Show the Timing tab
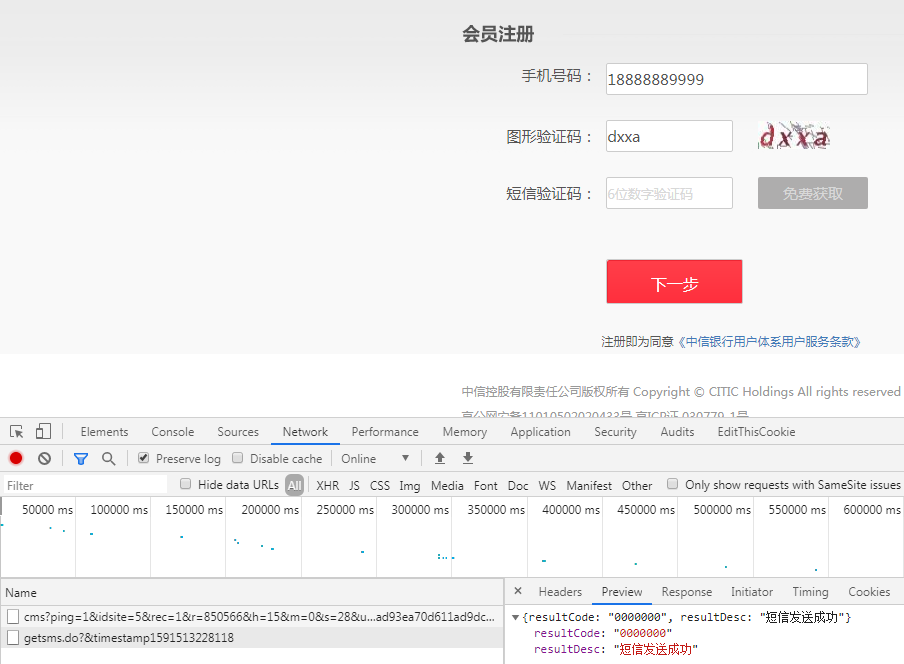 point(810,592)
